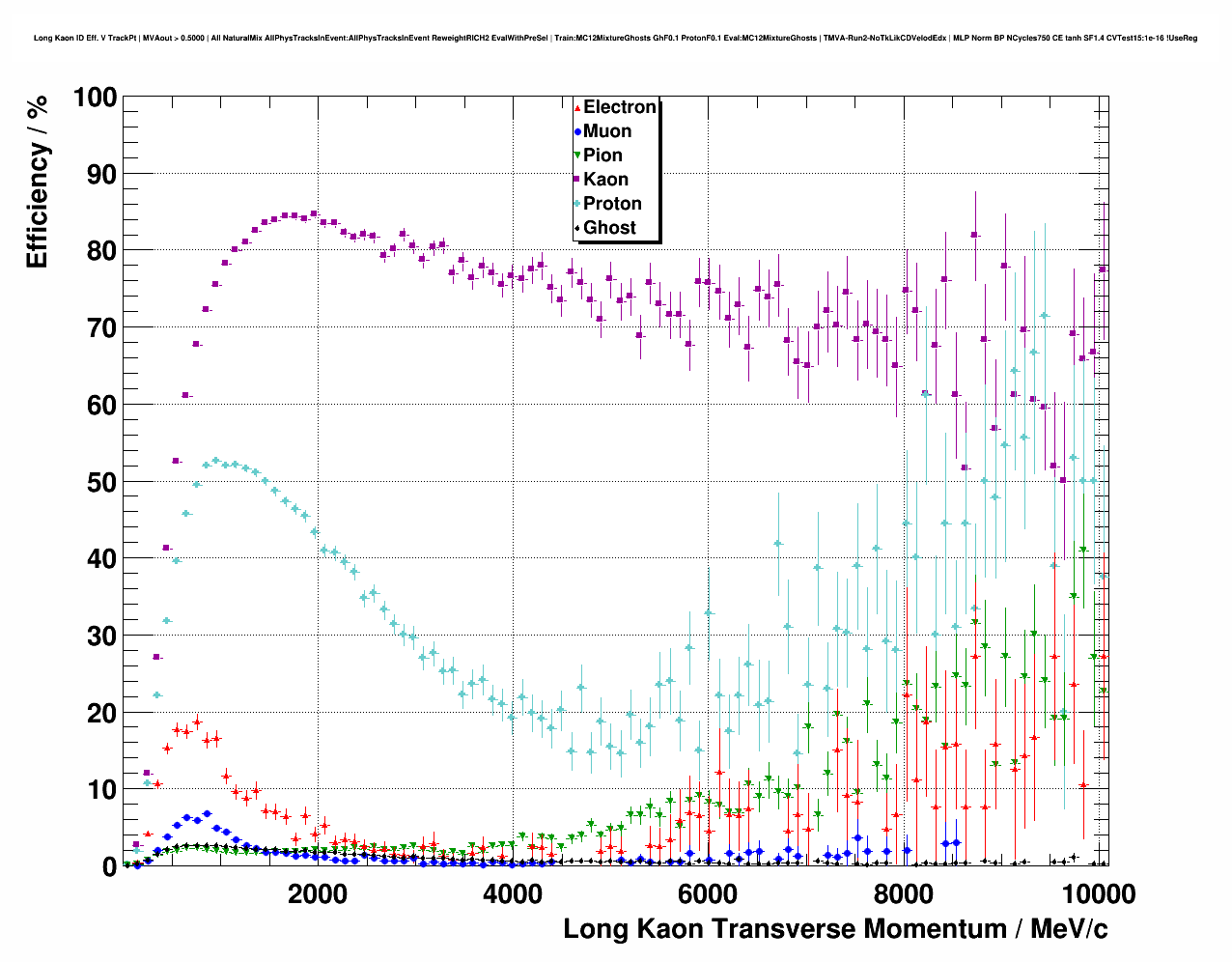The height and width of the screenshot is (962, 1232).
Task: Click the 'Efficiency / %' y-axis title
Action: [37, 181]
